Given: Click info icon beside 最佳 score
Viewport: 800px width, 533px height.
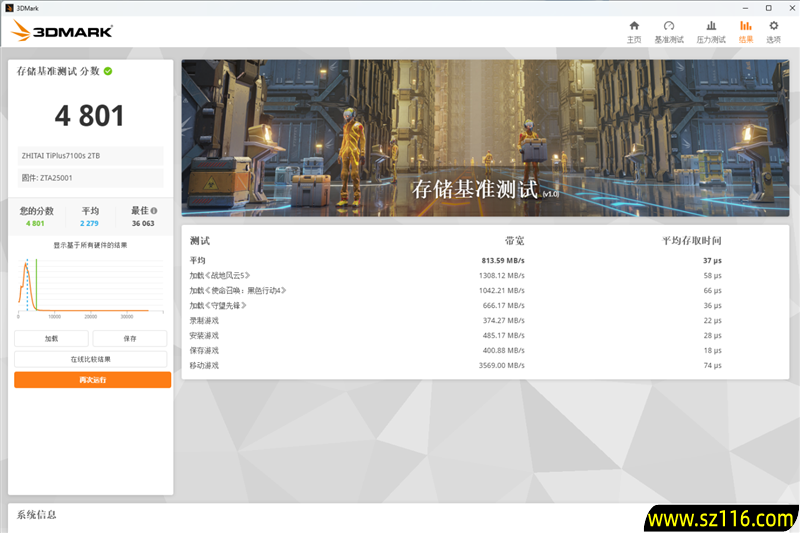Looking at the screenshot, I should [x=154, y=211].
